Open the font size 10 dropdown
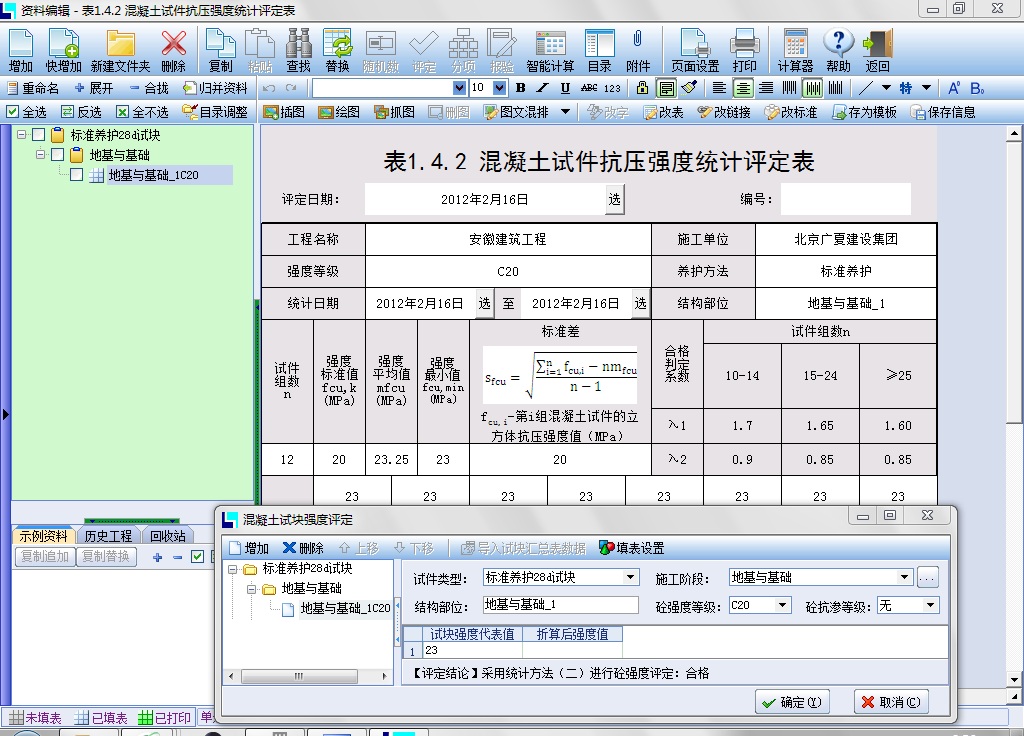The image size is (1024, 736). coord(500,88)
